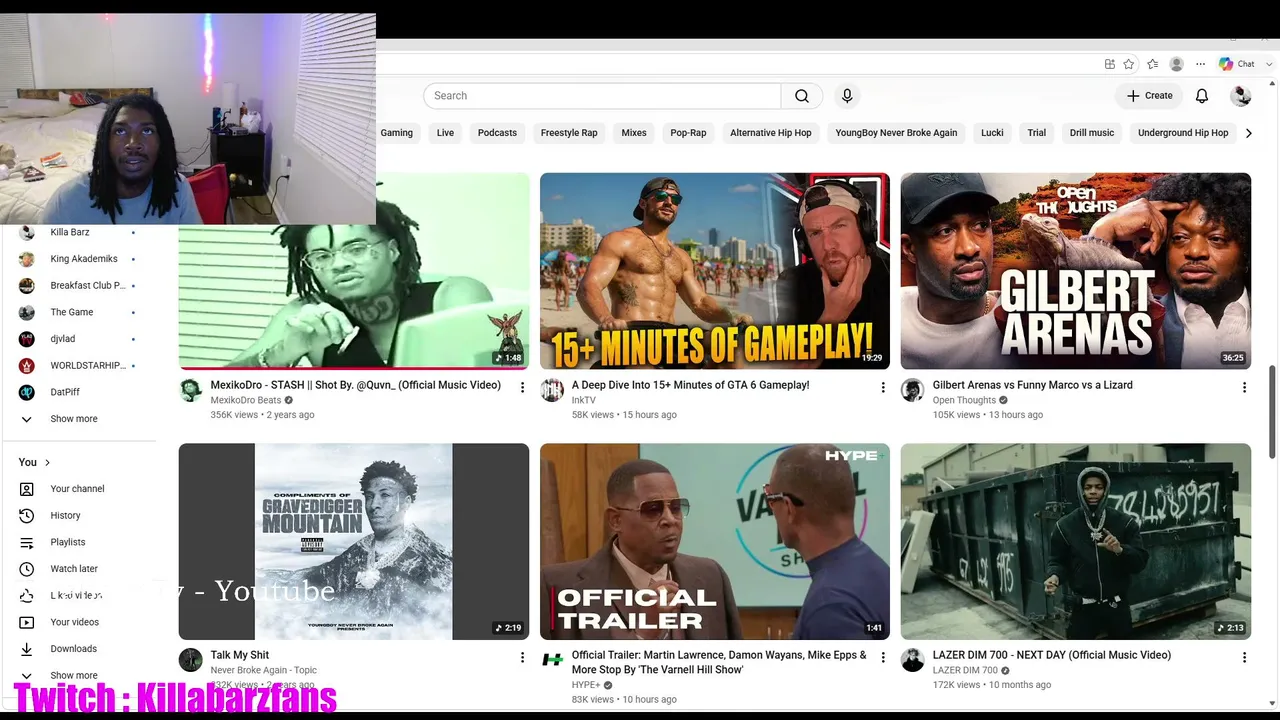Select the Mixes category chip

coord(634,133)
